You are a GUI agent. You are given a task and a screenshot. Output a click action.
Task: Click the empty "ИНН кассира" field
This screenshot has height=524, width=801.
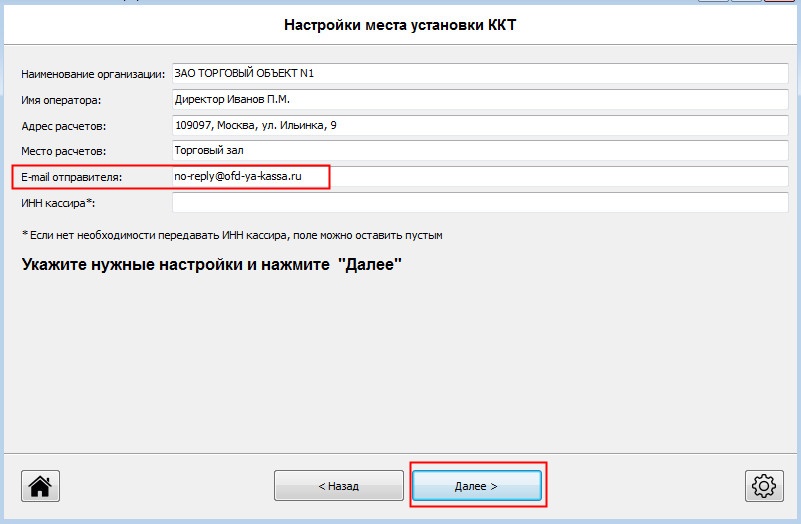point(480,203)
